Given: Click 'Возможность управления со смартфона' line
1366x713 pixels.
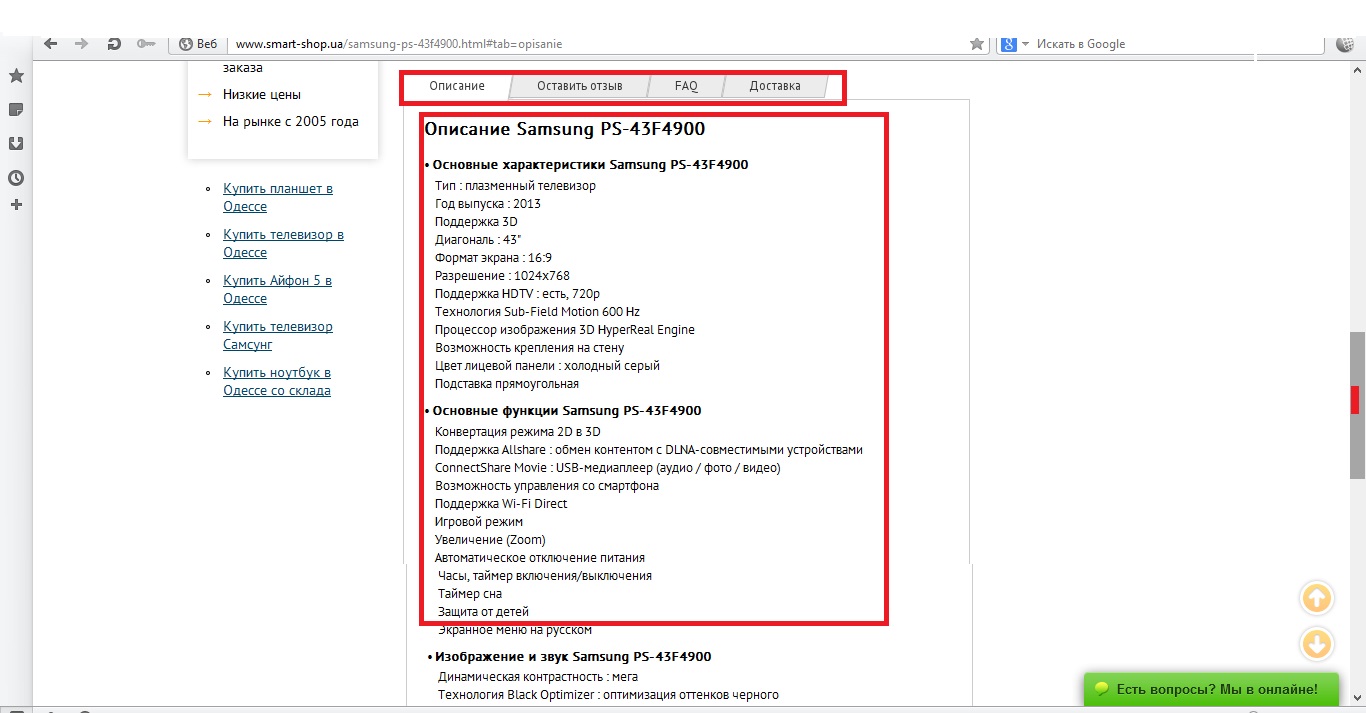Looking at the screenshot, I should click(547, 486).
